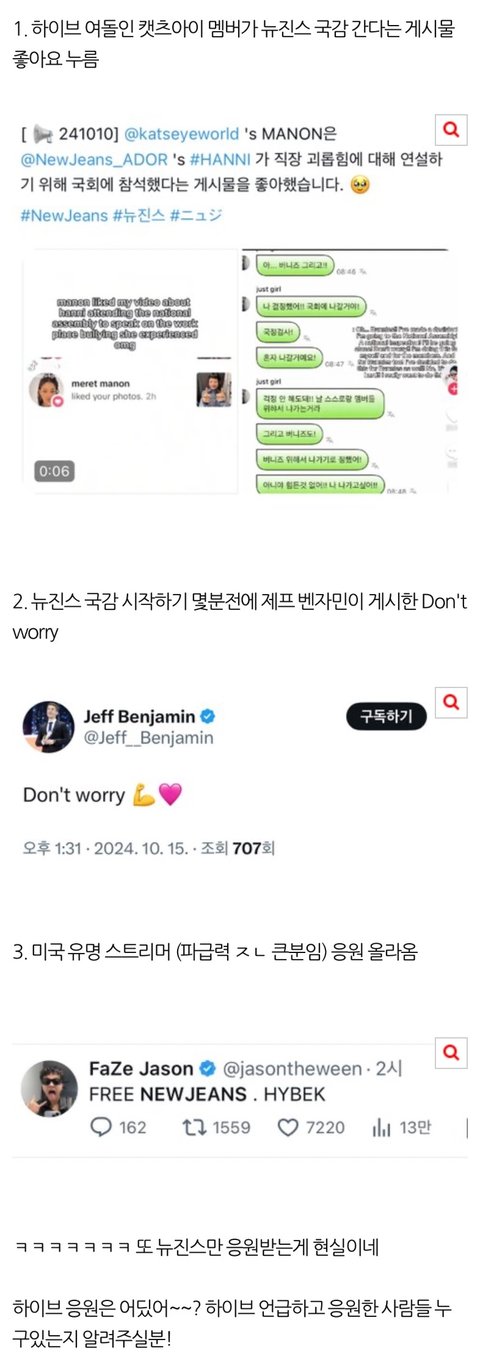480x1370 pixels.
Task: Click views bar chart icon 13만
Action: click(381, 1127)
